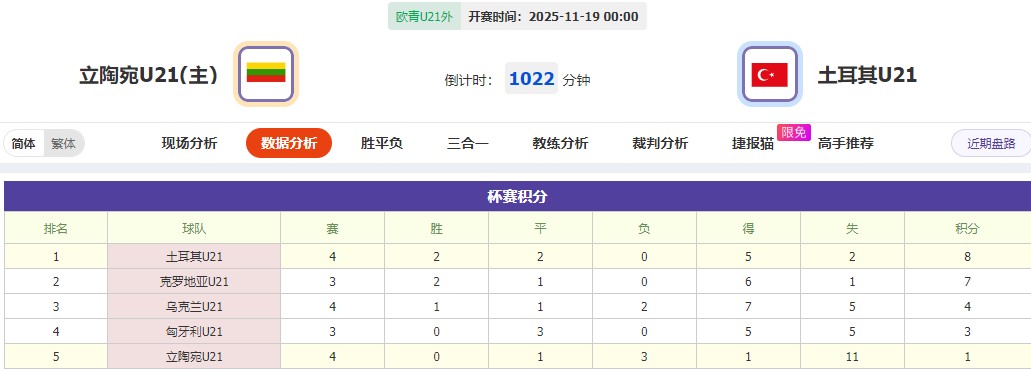The width and height of the screenshot is (1031, 371).
Task: Click the 积分 column header
Action: tap(967, 228)
